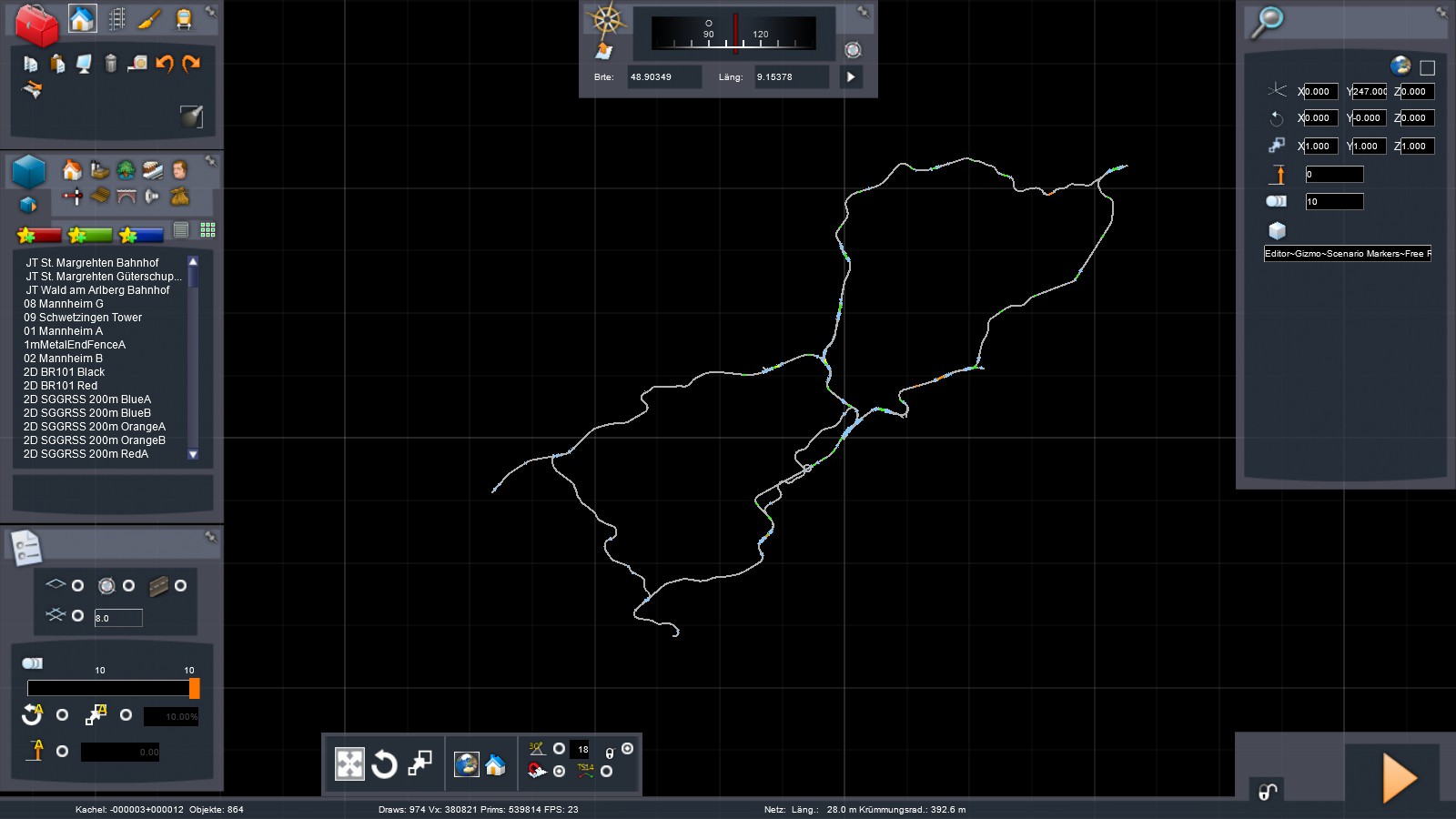This screenshot has width=1456, height=819.
Task: Select the buildings category in the object browser
Action: tap(72, 170)
